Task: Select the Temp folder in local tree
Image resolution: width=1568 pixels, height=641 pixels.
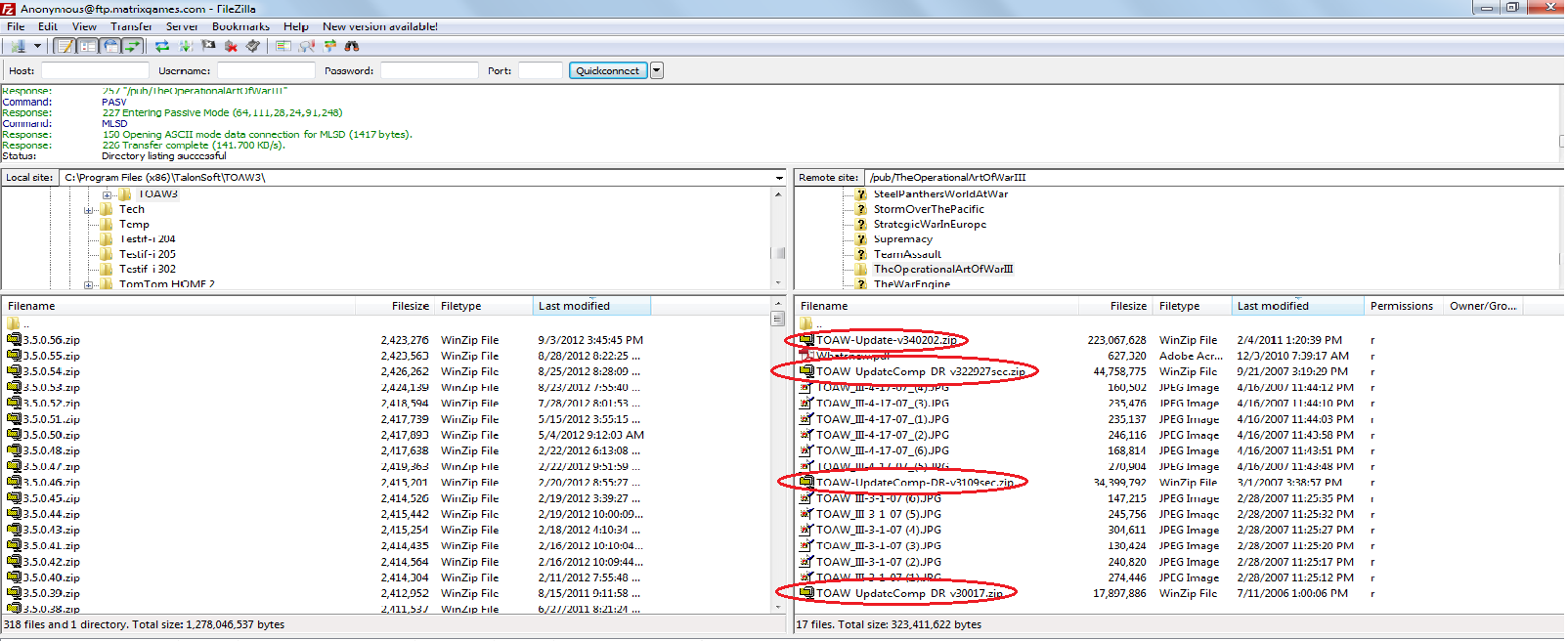Action: (x=134, y=225)
